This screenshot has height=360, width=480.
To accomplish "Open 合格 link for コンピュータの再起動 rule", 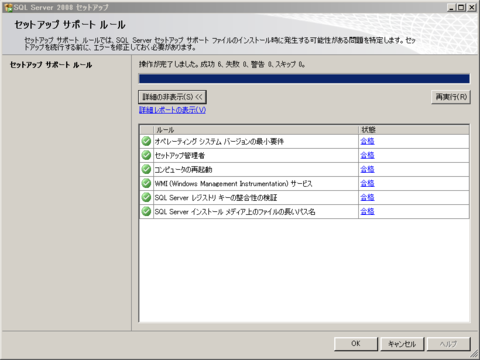I will pyautogui.click(x=367, y=169).
